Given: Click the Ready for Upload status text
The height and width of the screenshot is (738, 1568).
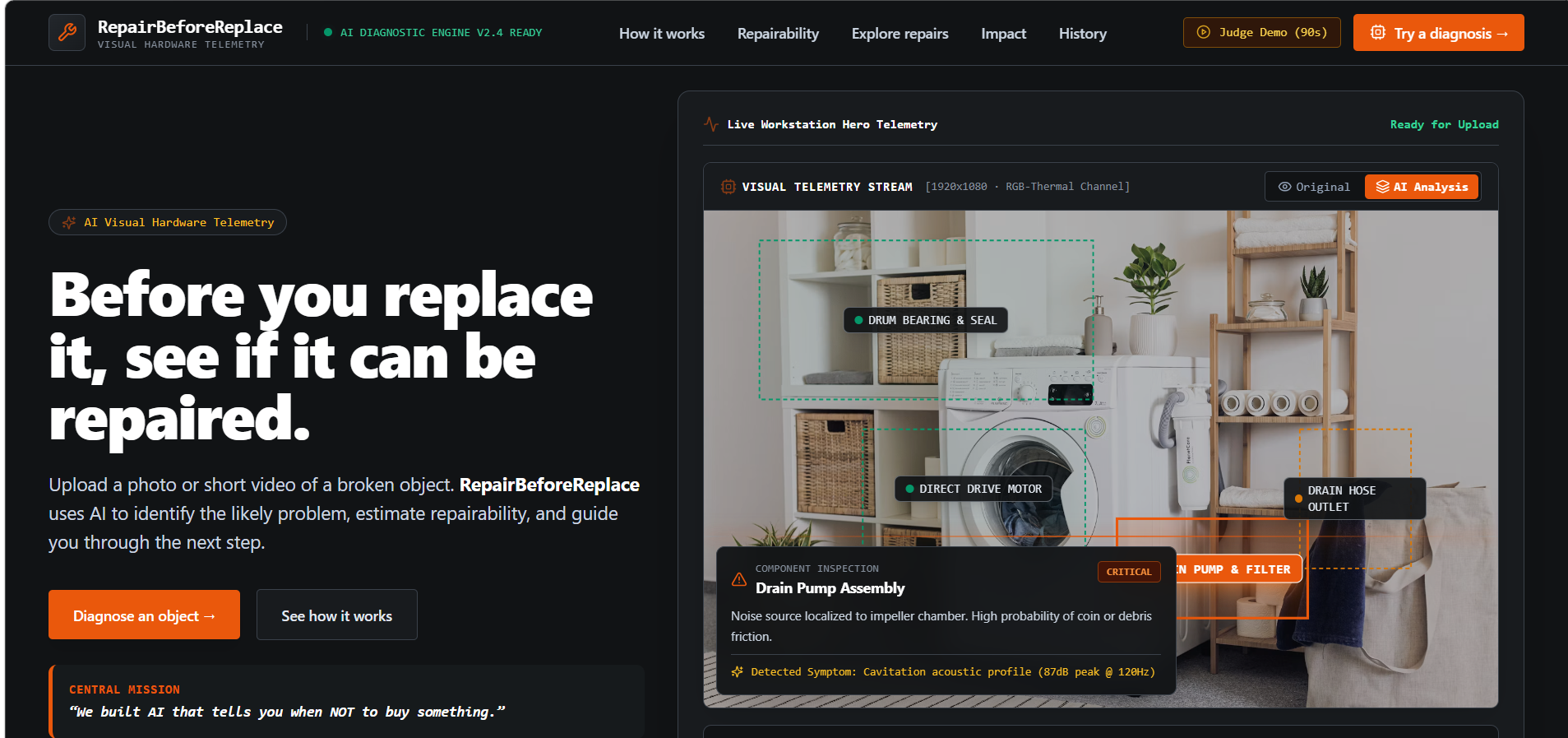Looking at the screenshot, I should 1444,124.
